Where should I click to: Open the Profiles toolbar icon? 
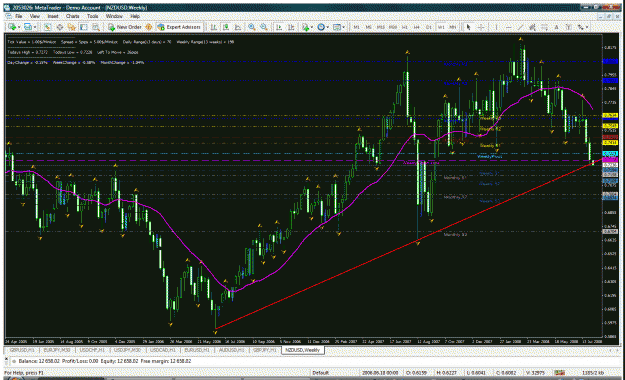pos(28,27)
